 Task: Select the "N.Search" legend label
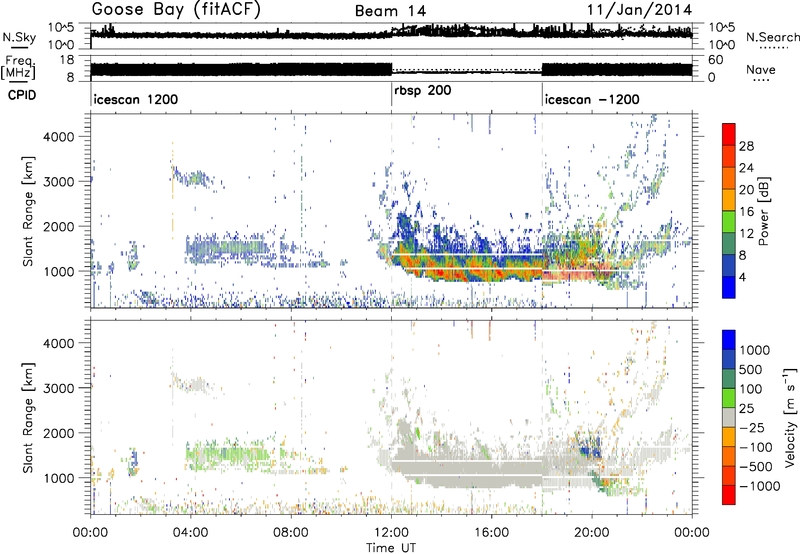[772, 37]
